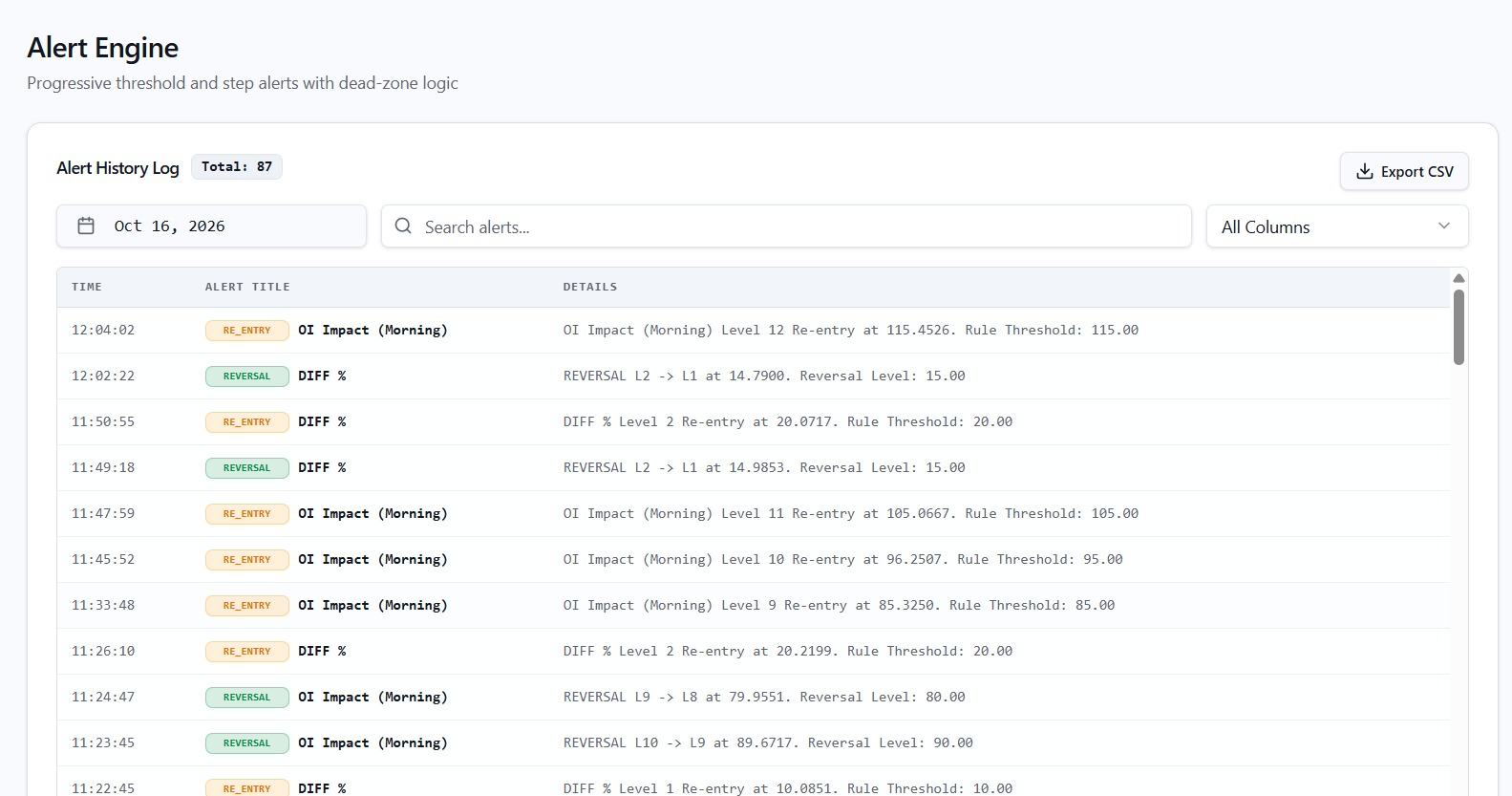Click the time cell 12:04:02

pos(103,331)
